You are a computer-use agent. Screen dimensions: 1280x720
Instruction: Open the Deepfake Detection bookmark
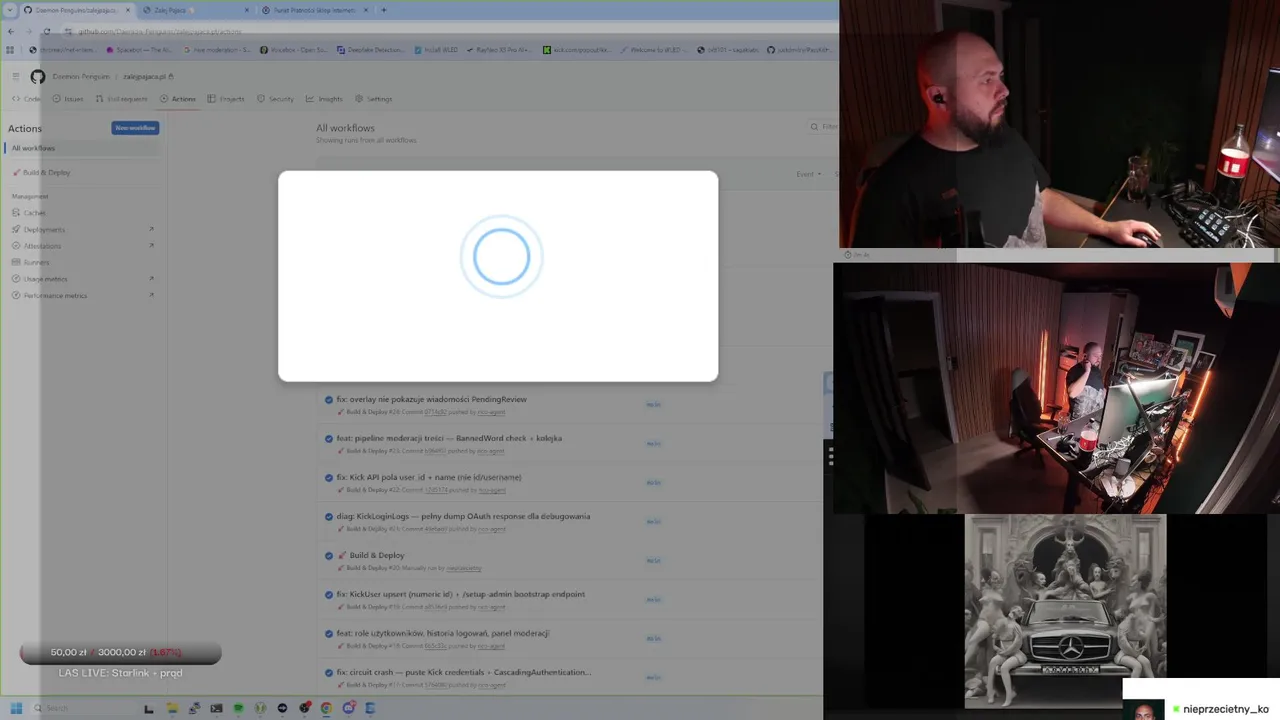369,49
